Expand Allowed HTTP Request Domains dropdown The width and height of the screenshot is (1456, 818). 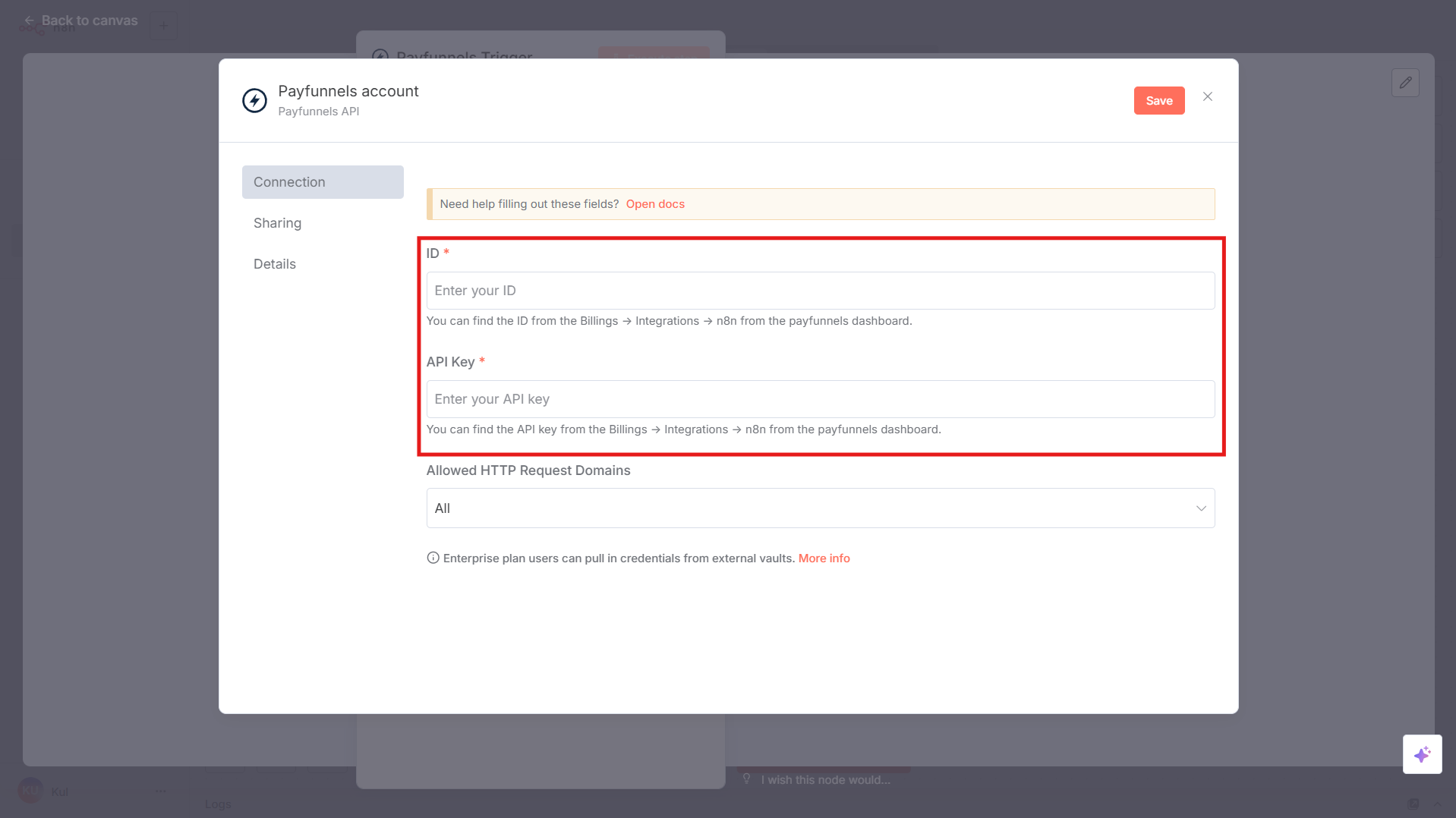click(820, 508)
